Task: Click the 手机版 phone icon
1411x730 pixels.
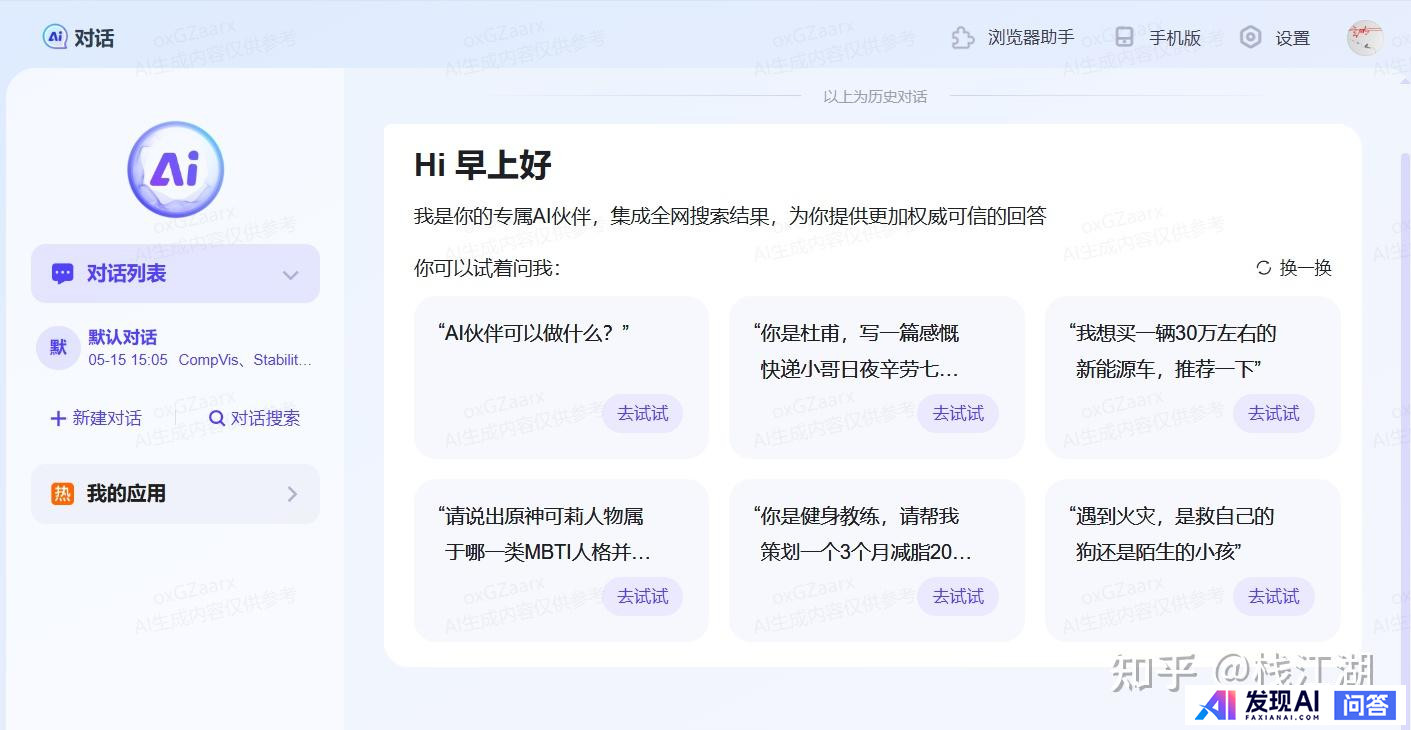Action: [x=1124, y=38]
